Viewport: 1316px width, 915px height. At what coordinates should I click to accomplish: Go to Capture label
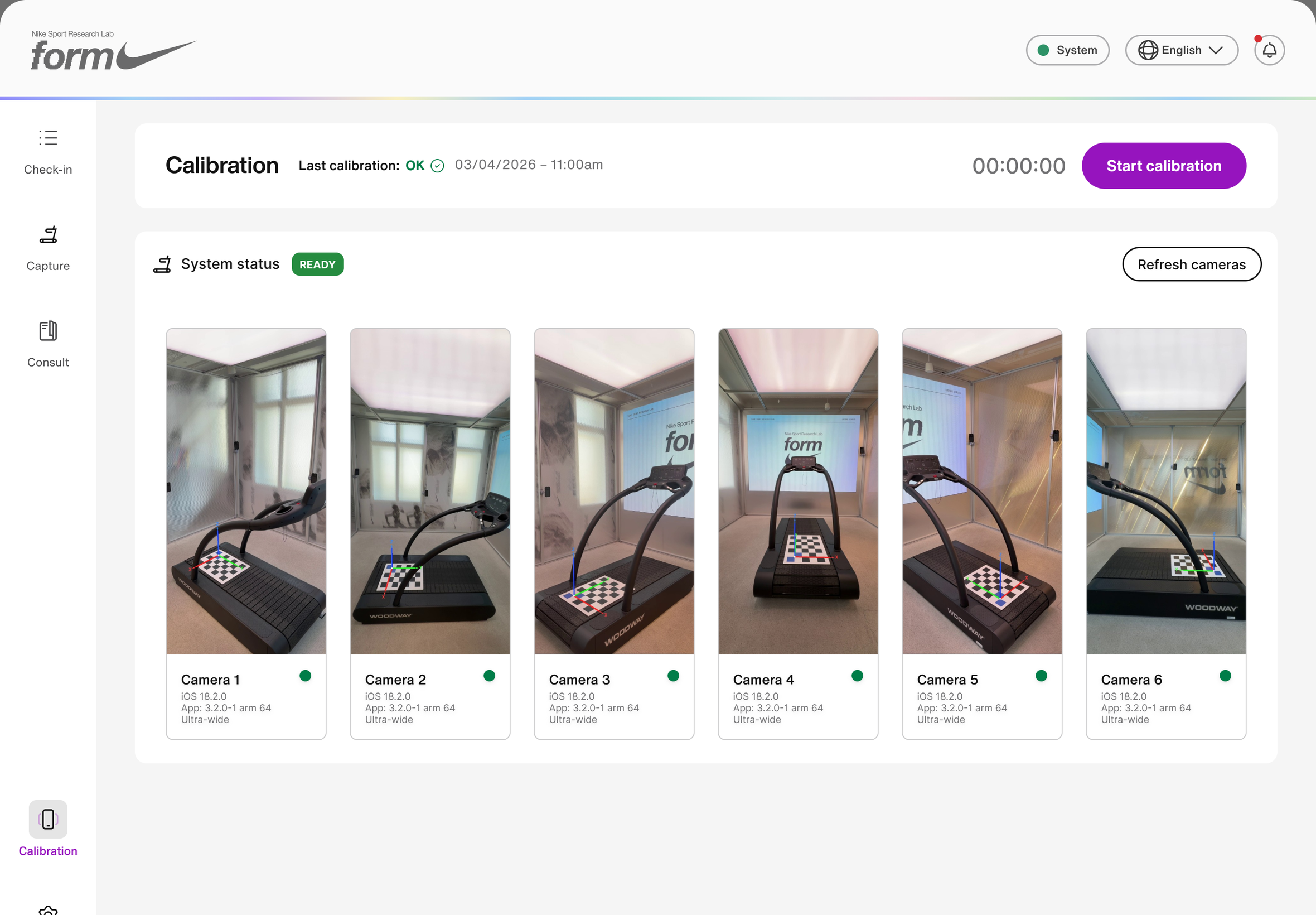(x=48, y=266)
